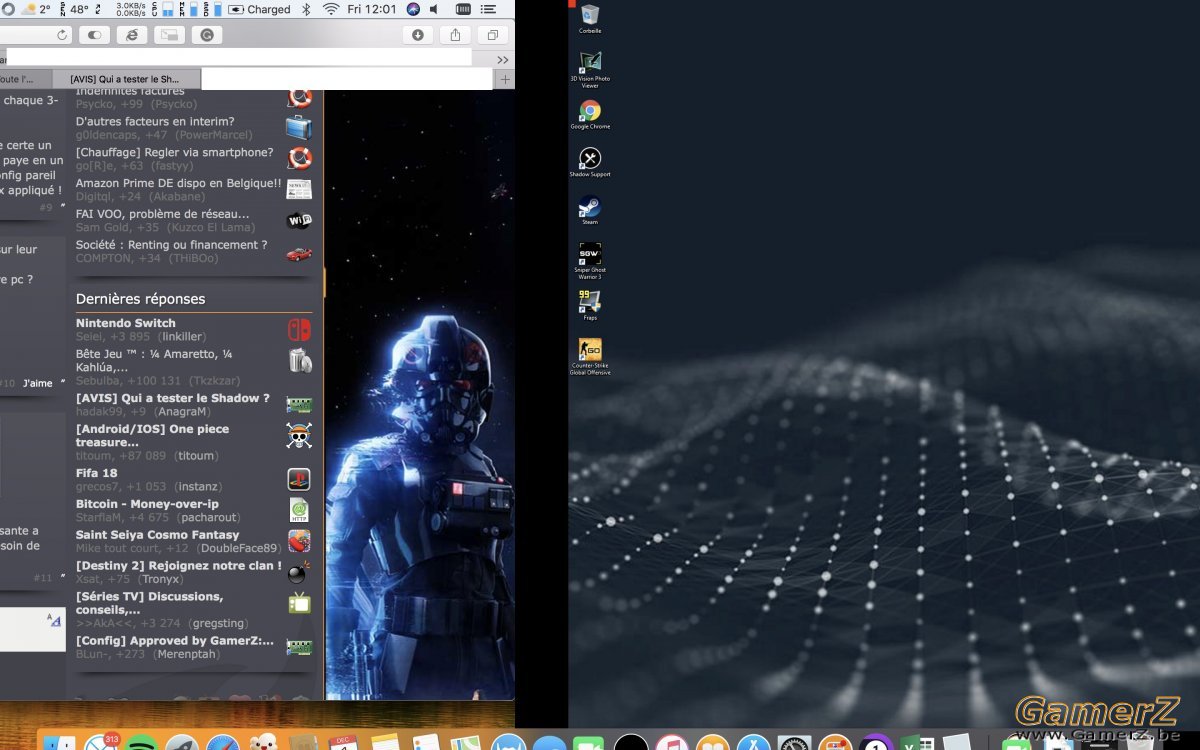Click the picture-in-picture toolbar button
The width and height of the screenshot is (1200, 750).
pyautogui.click(x=169, y=35)
